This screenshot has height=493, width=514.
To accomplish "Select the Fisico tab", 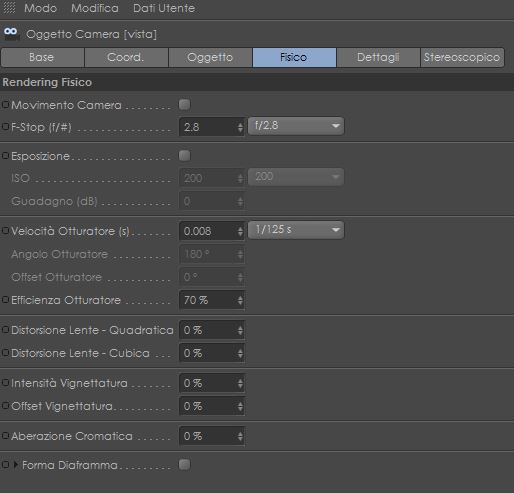I will pos(294,57).
